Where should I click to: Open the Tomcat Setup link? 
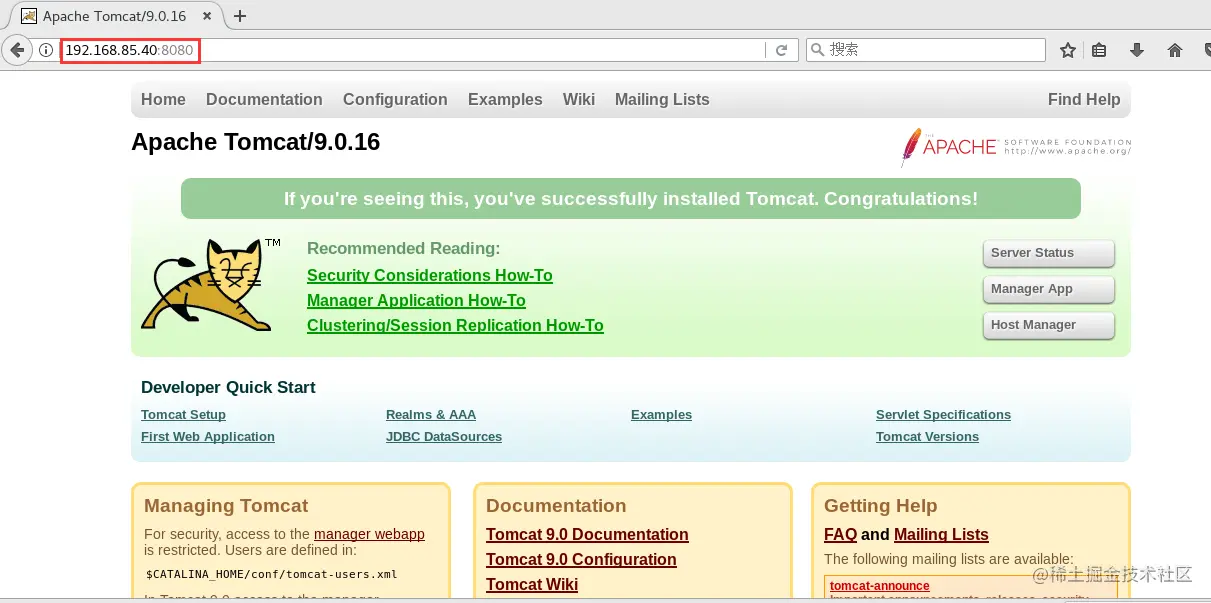(183, 414)
